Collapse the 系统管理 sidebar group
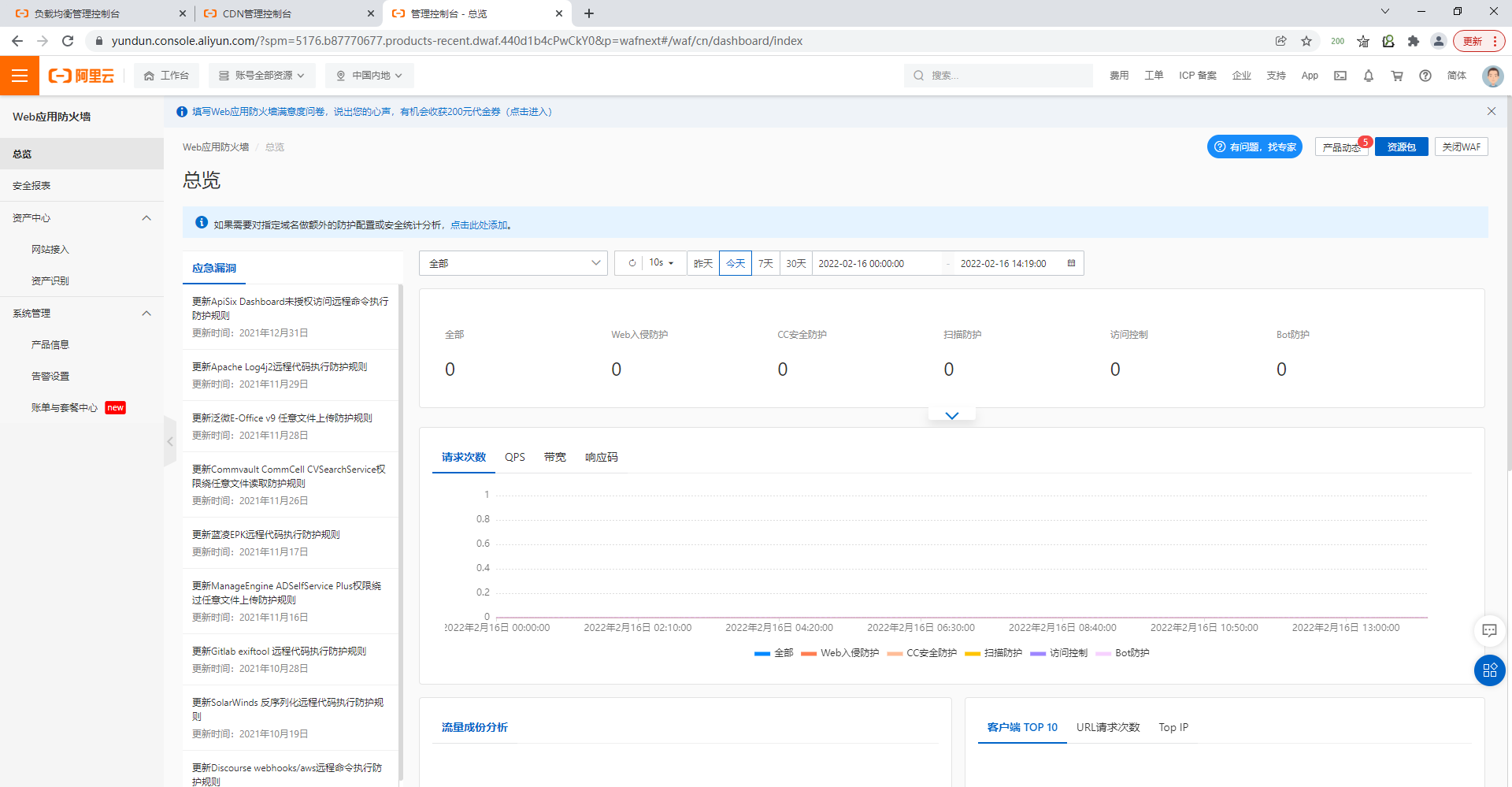 point(146,314)
